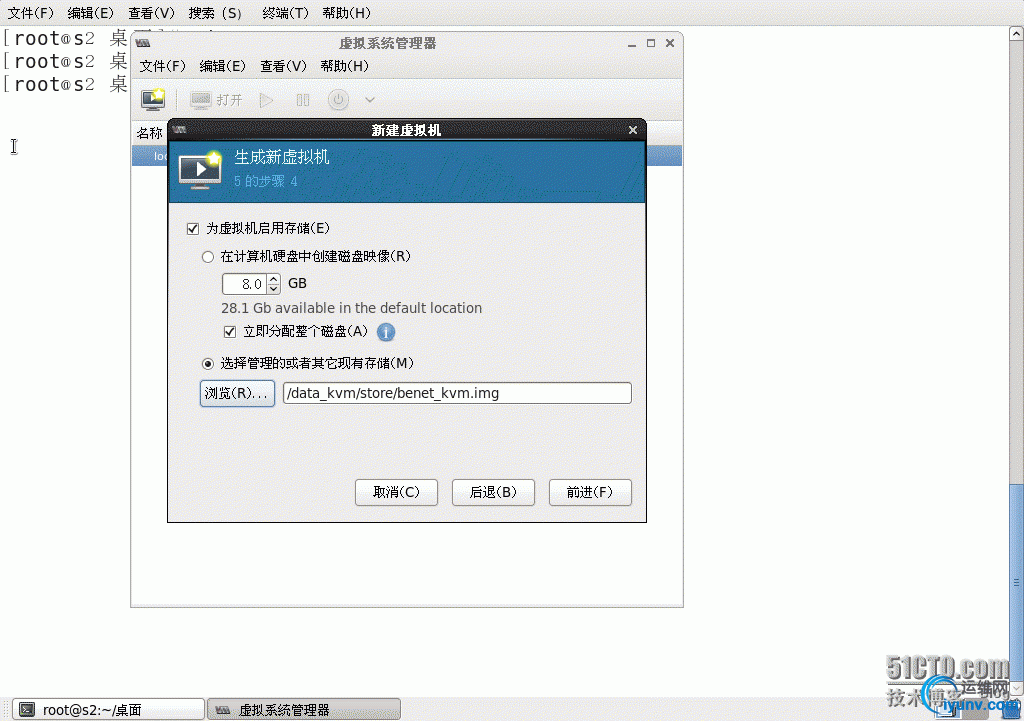Open terminal 文件(F) menu
The image size is (1024, 721).
[30, 13]
